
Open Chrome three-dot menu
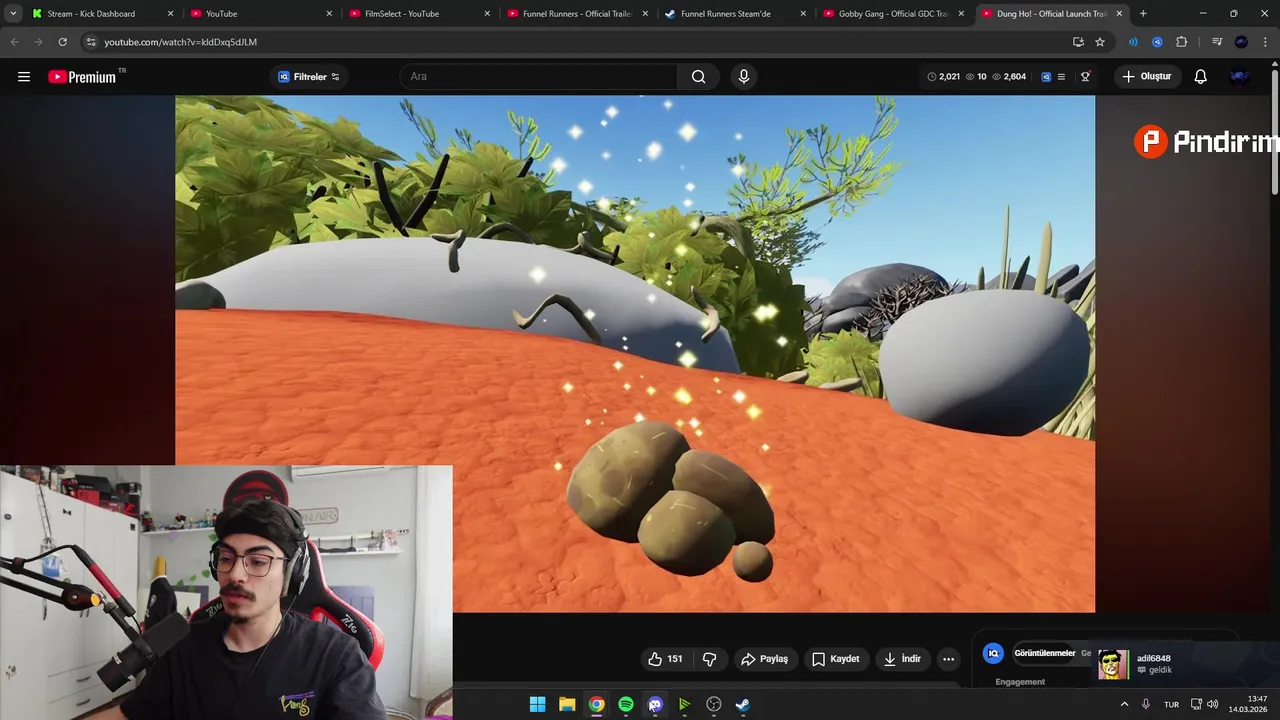(x=1265, y=42)
